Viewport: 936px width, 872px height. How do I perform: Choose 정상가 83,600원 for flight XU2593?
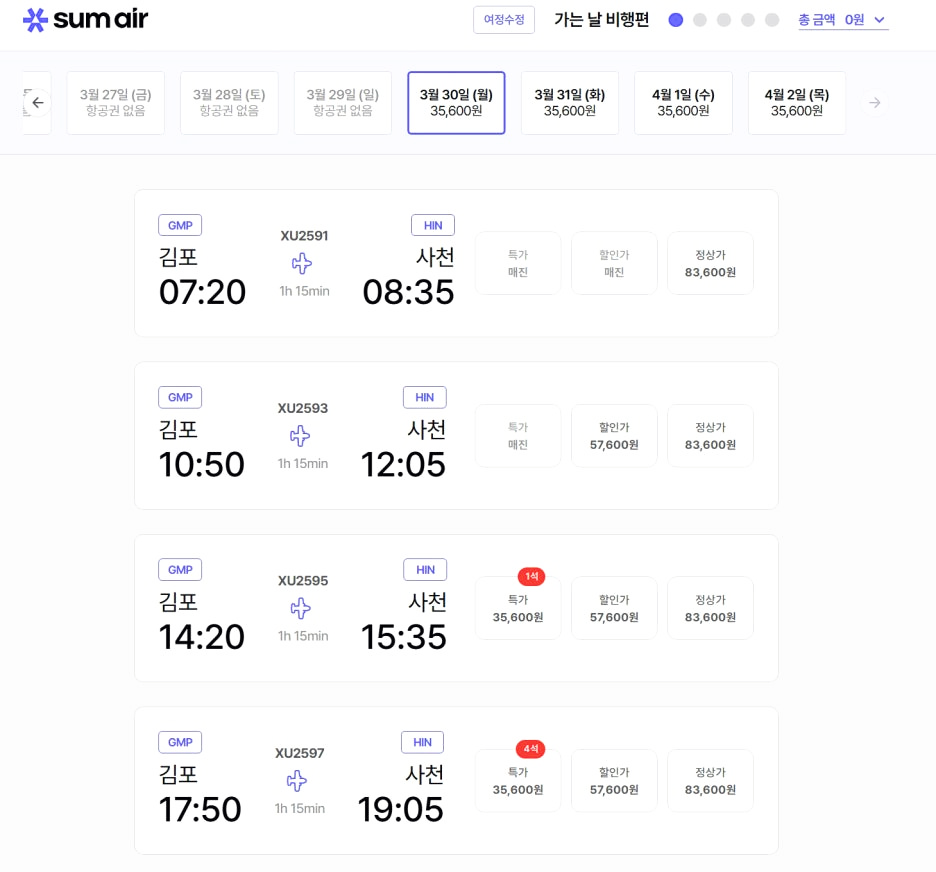(x=710, y=436)
